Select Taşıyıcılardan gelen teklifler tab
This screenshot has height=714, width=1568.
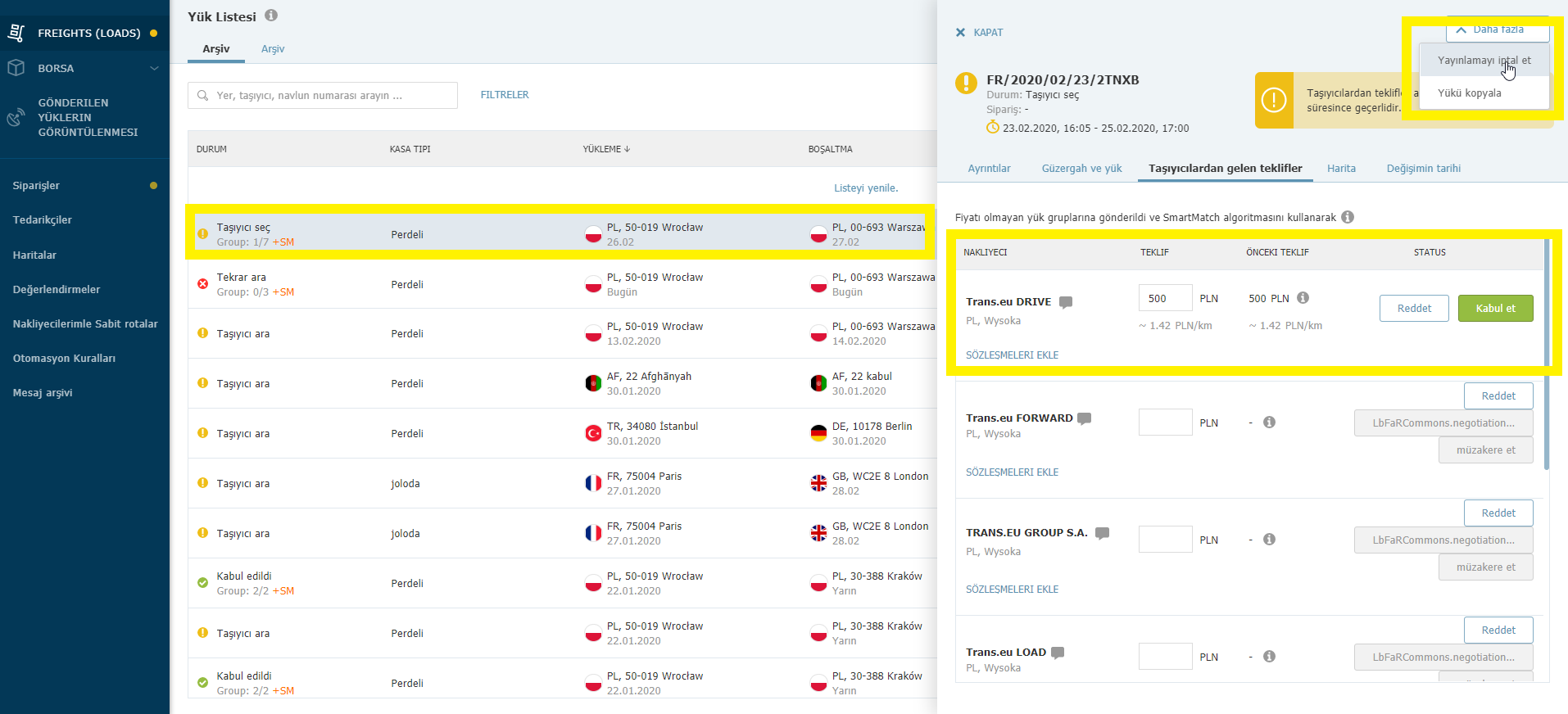point(1225,169)
